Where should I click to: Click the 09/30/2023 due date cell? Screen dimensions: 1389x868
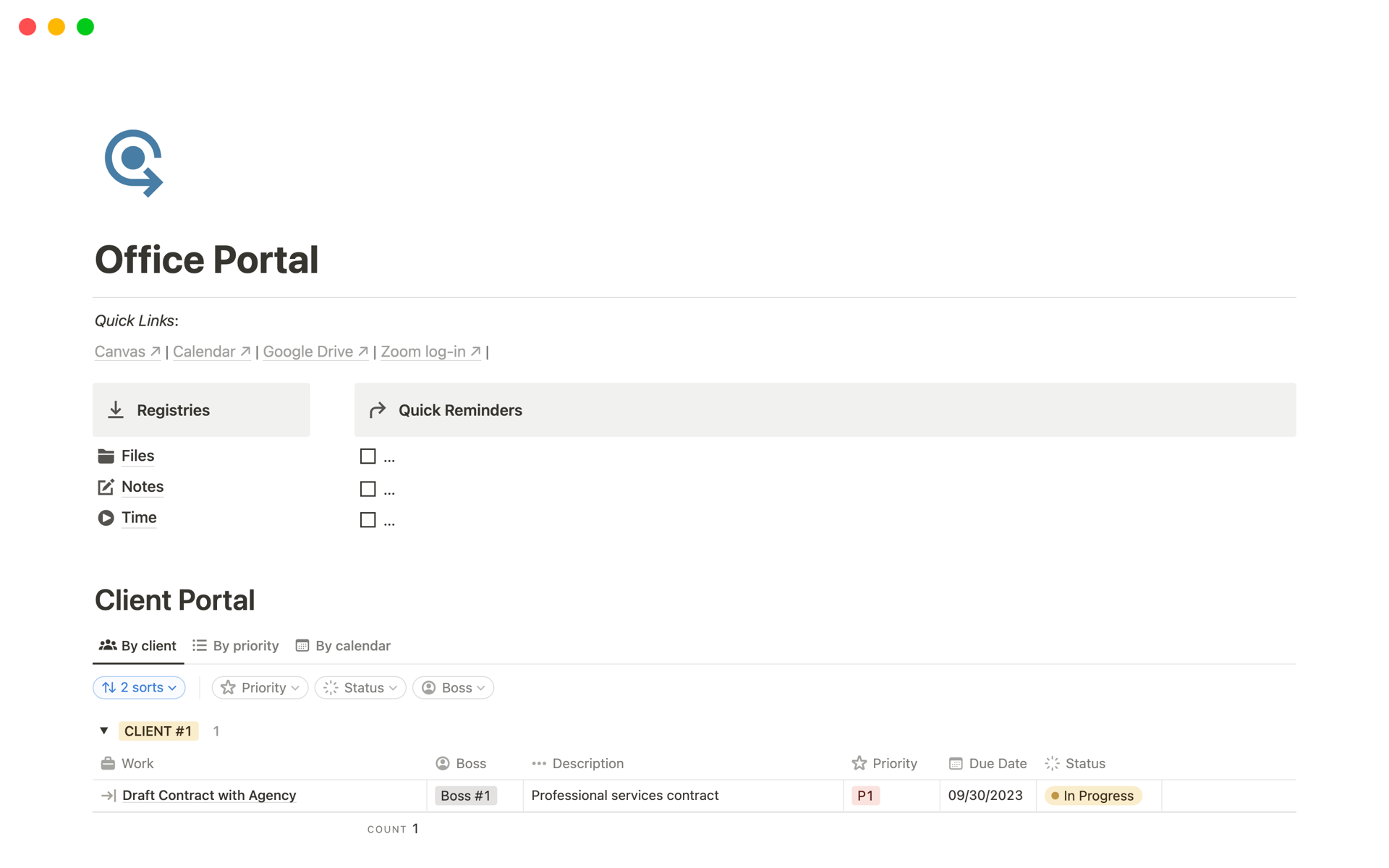987,796
